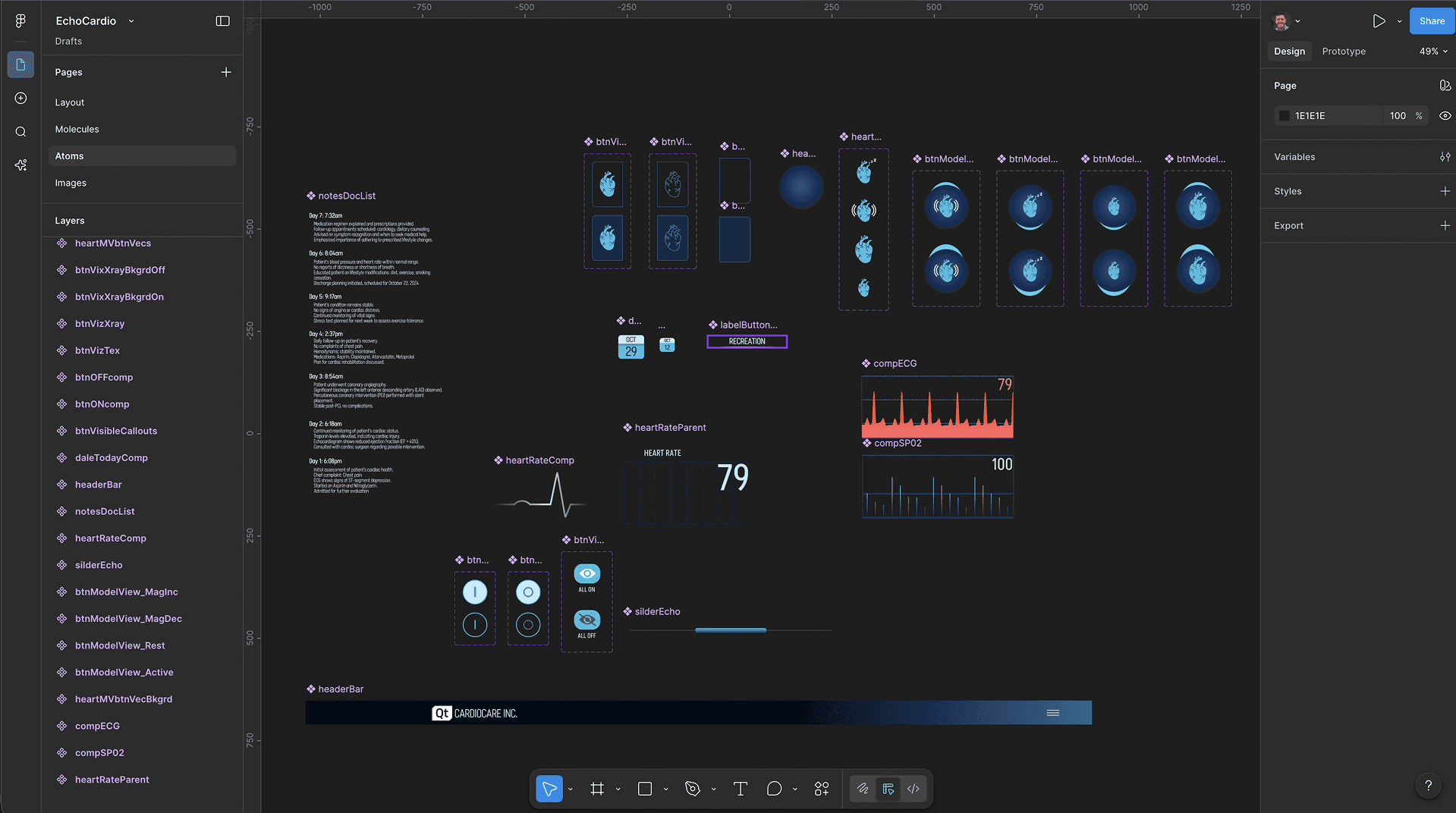Open the file pages panel icon
Image resolution: width=1456 pixels, height=813 pixels.
[20, 64]
